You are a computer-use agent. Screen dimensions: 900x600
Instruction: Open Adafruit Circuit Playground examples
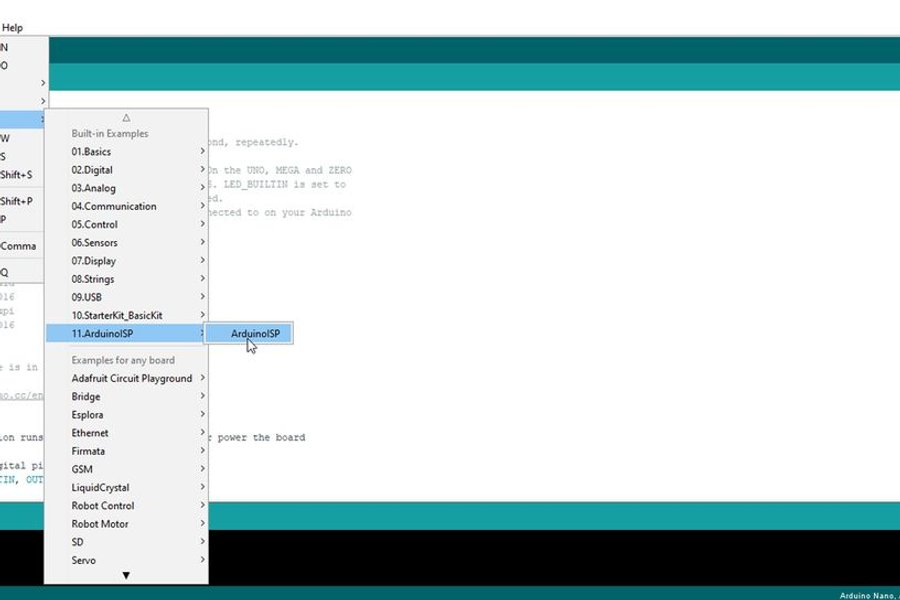[x=126, y=378]
